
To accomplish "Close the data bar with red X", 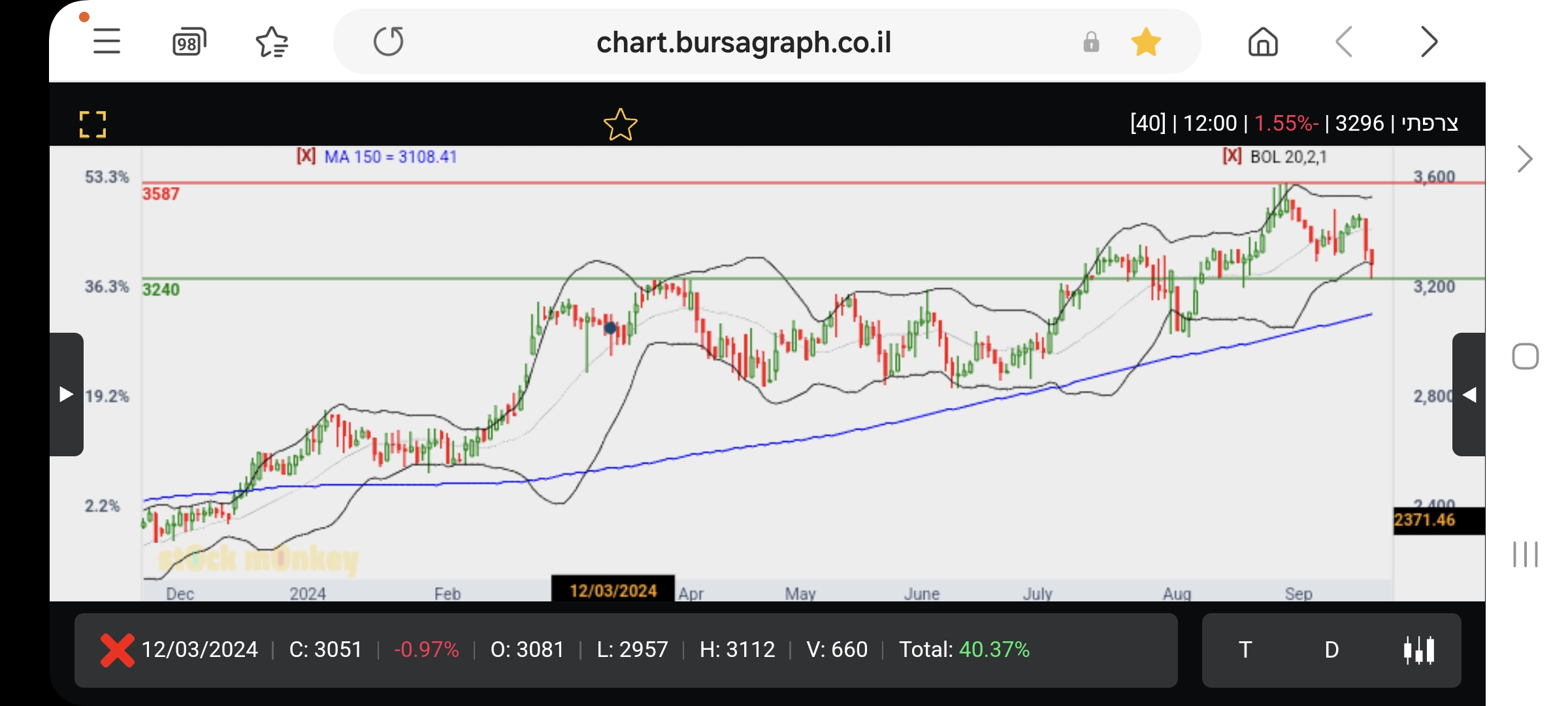I will (117, 650).
